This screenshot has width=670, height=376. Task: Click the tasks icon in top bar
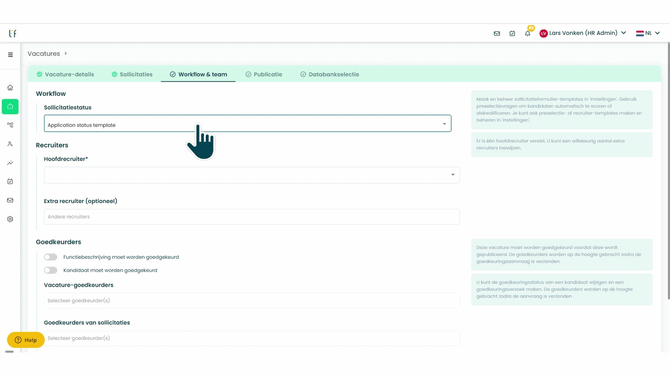pyautogui.click(x=512, y=33)
